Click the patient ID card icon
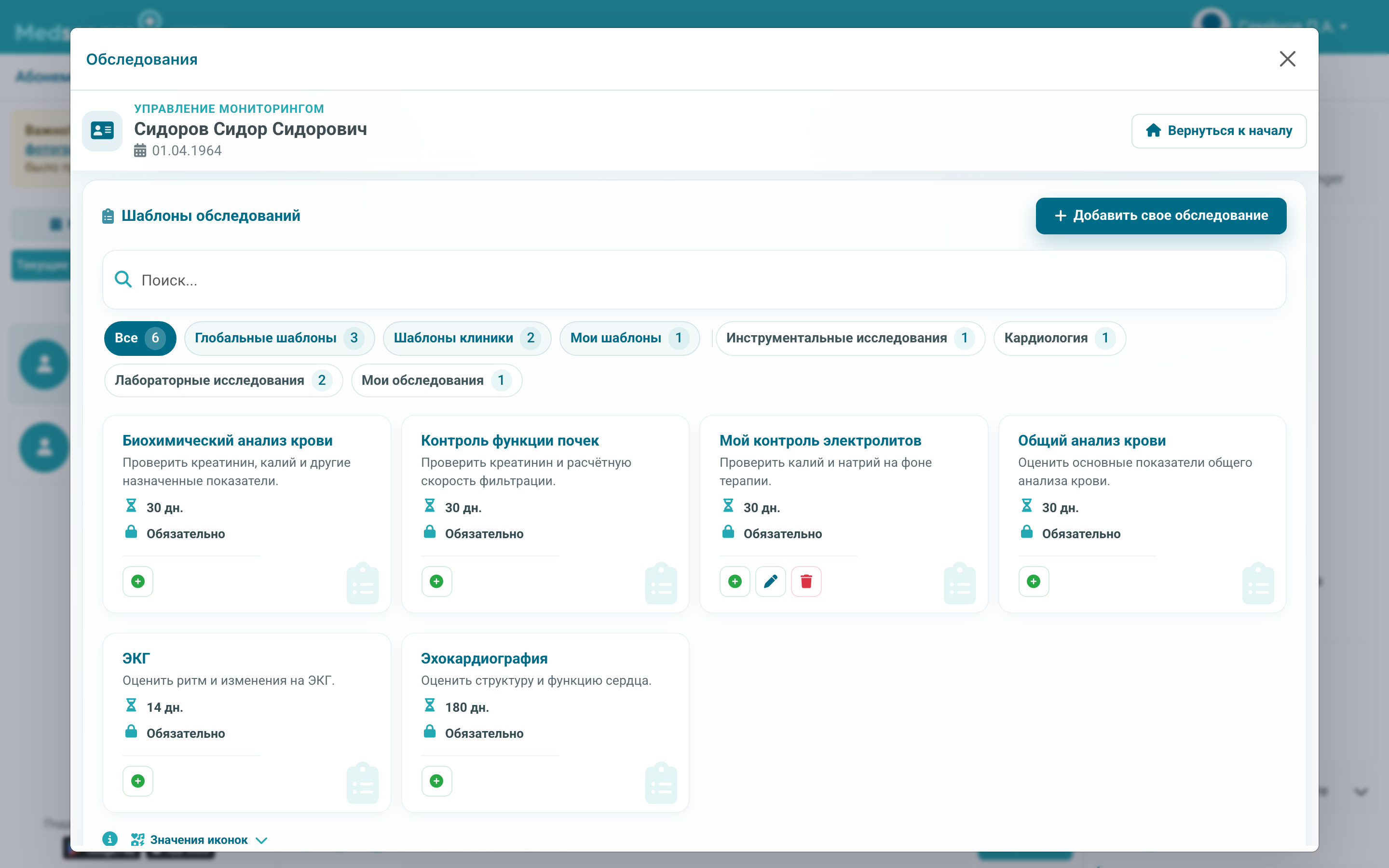 pyautogui.click(x=102, y=131)
